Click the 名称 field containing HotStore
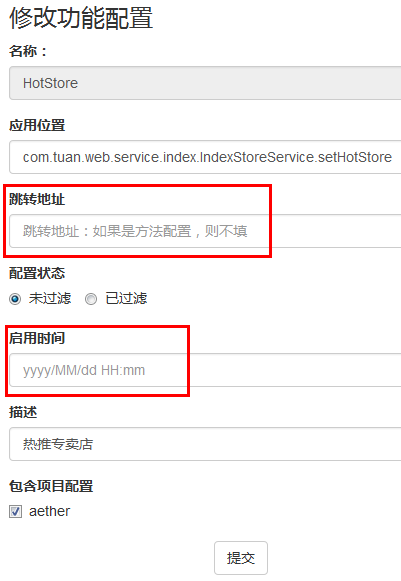This screenshot has height=581, width=401. 205,83
